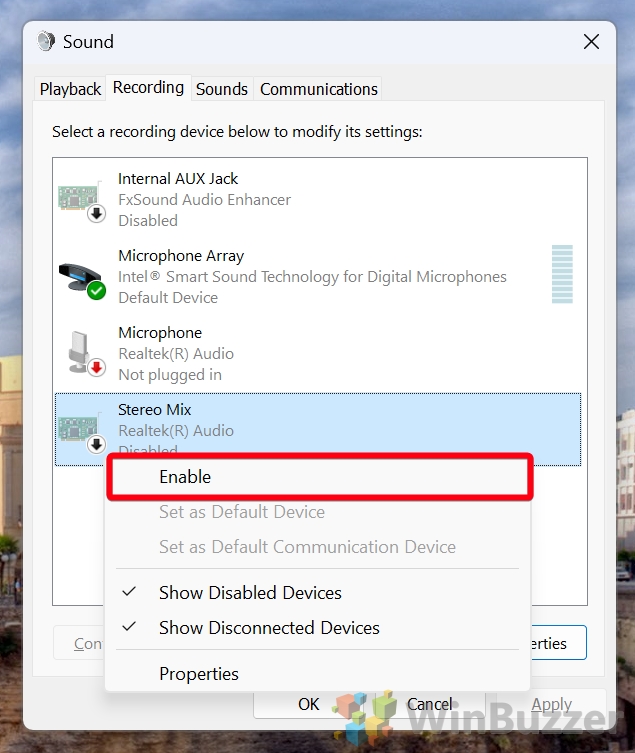635x753 pixels.
Task: Choose Enable from the context menu
Action: tap(185, 477)
